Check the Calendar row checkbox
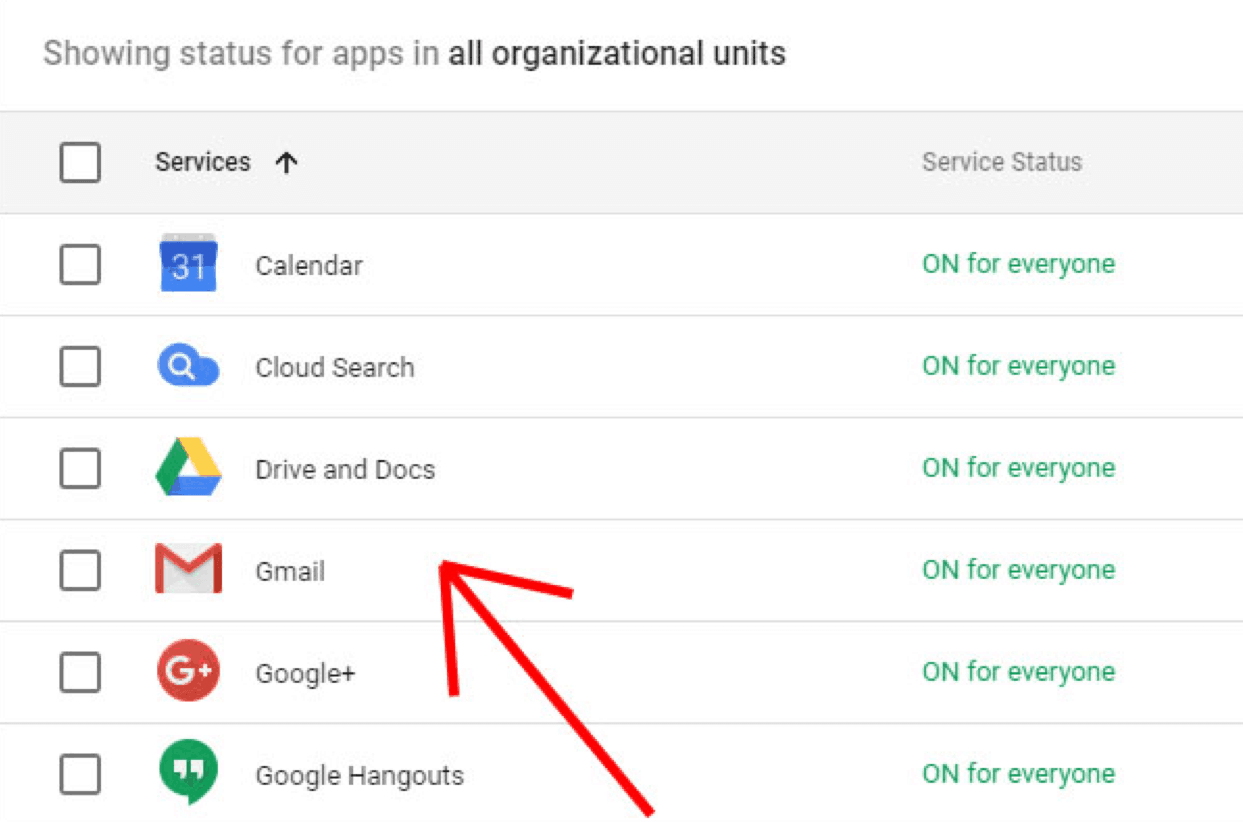 pos(80,265)
